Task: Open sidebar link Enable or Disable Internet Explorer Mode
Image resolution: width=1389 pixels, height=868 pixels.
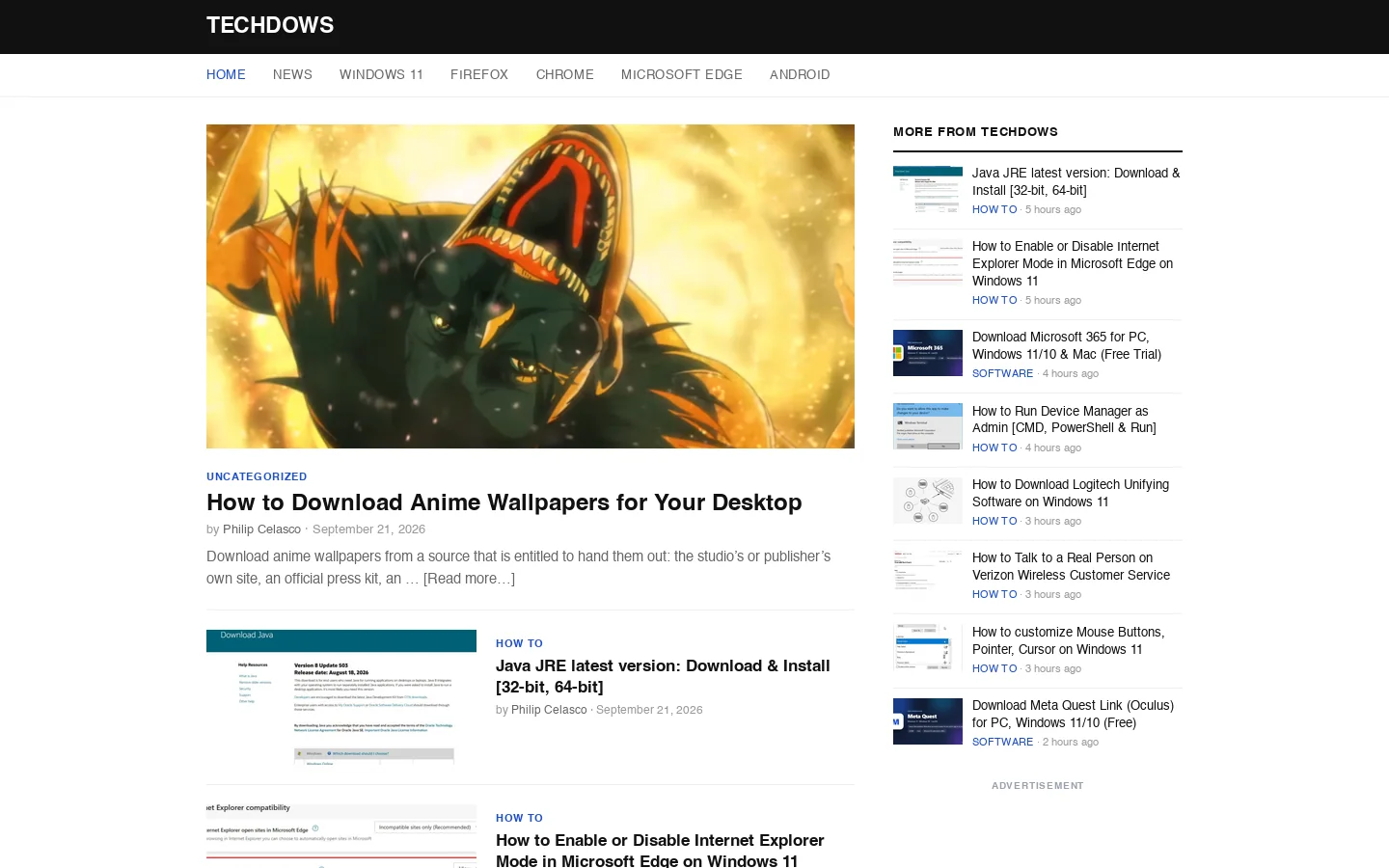Action: pos(1073,263)
